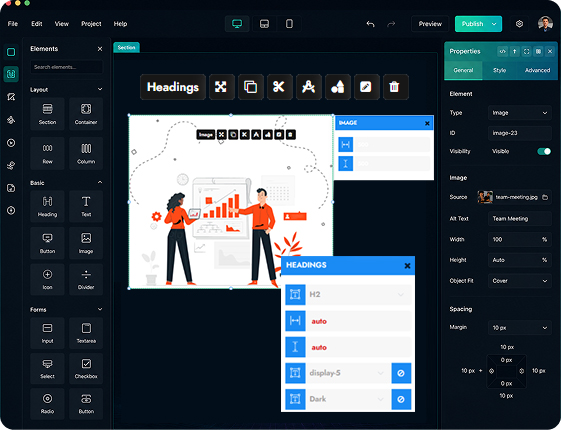The image size is (562, 430).
Task: Add a Select form element
Action: click(x=47, y=368)
